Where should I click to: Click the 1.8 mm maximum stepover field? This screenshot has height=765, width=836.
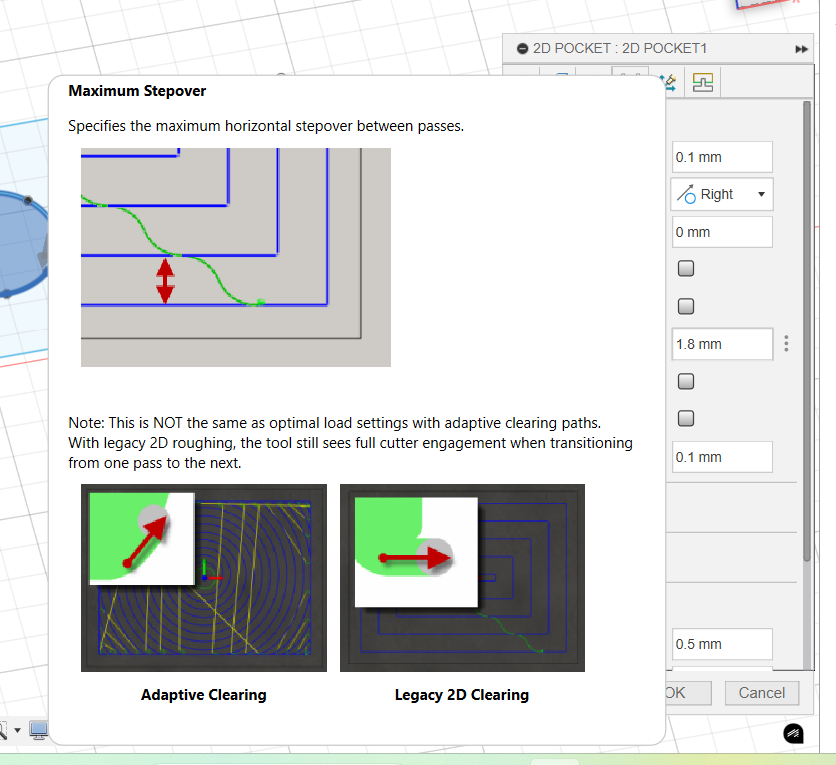(x=722, y=344)
